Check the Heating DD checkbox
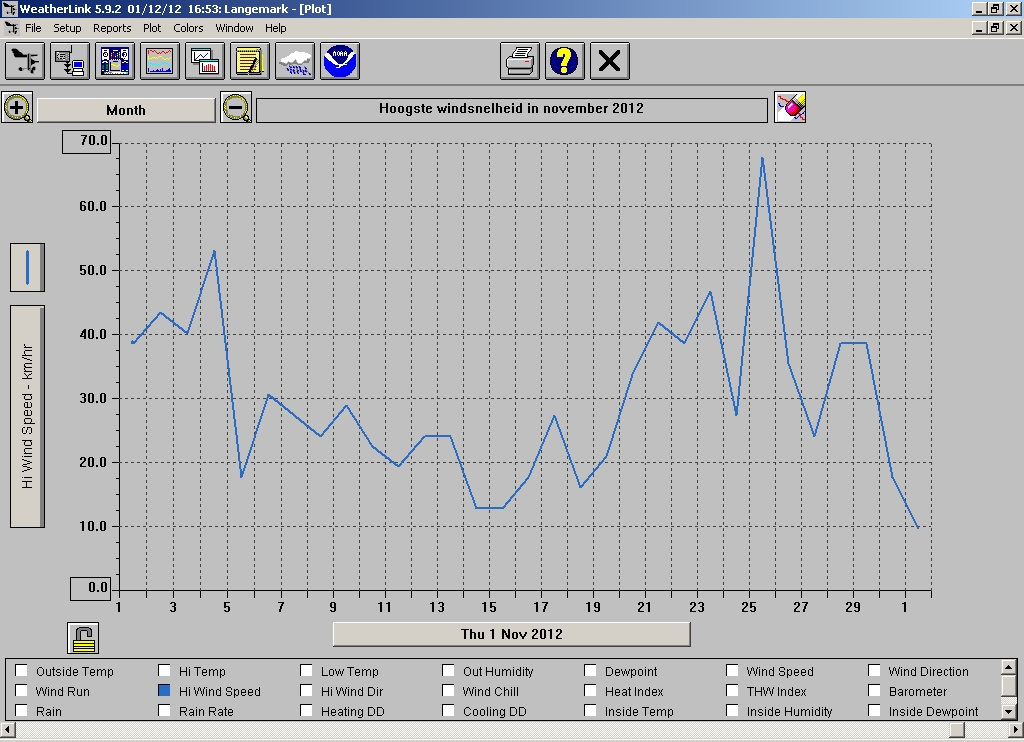This screenshot has width=1024, height=742. coord(306,710)
